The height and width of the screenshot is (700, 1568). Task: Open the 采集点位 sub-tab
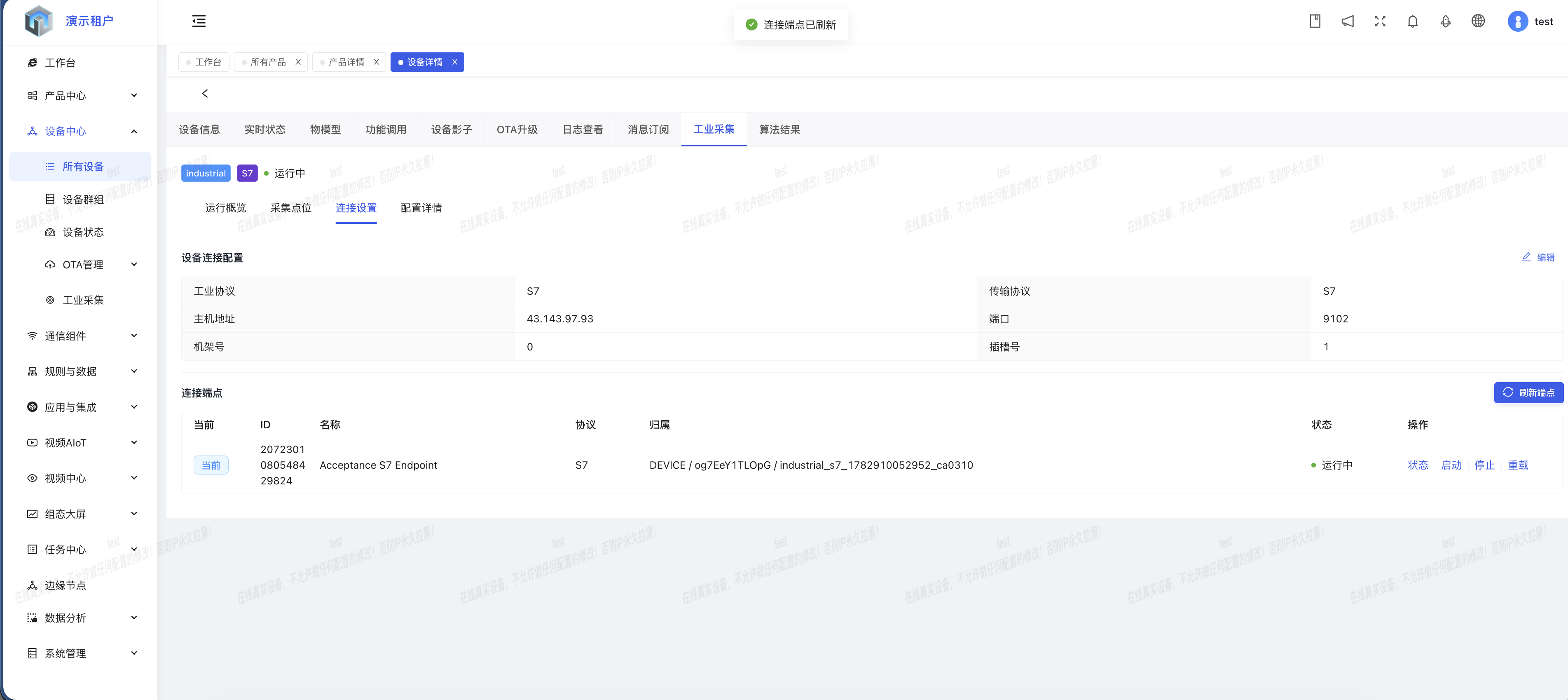291,208
